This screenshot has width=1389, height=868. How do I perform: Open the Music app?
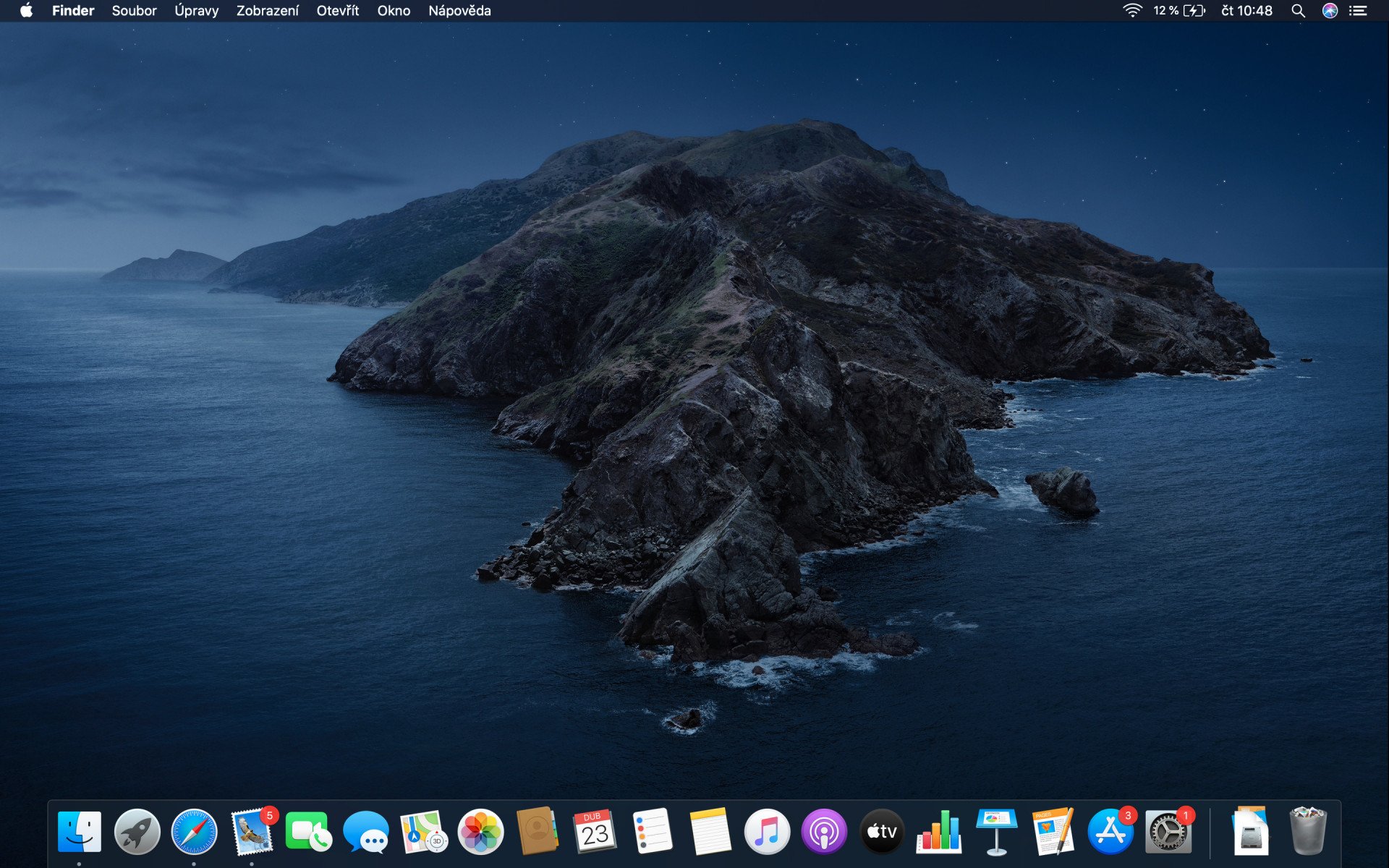click(x=767, y=832)
